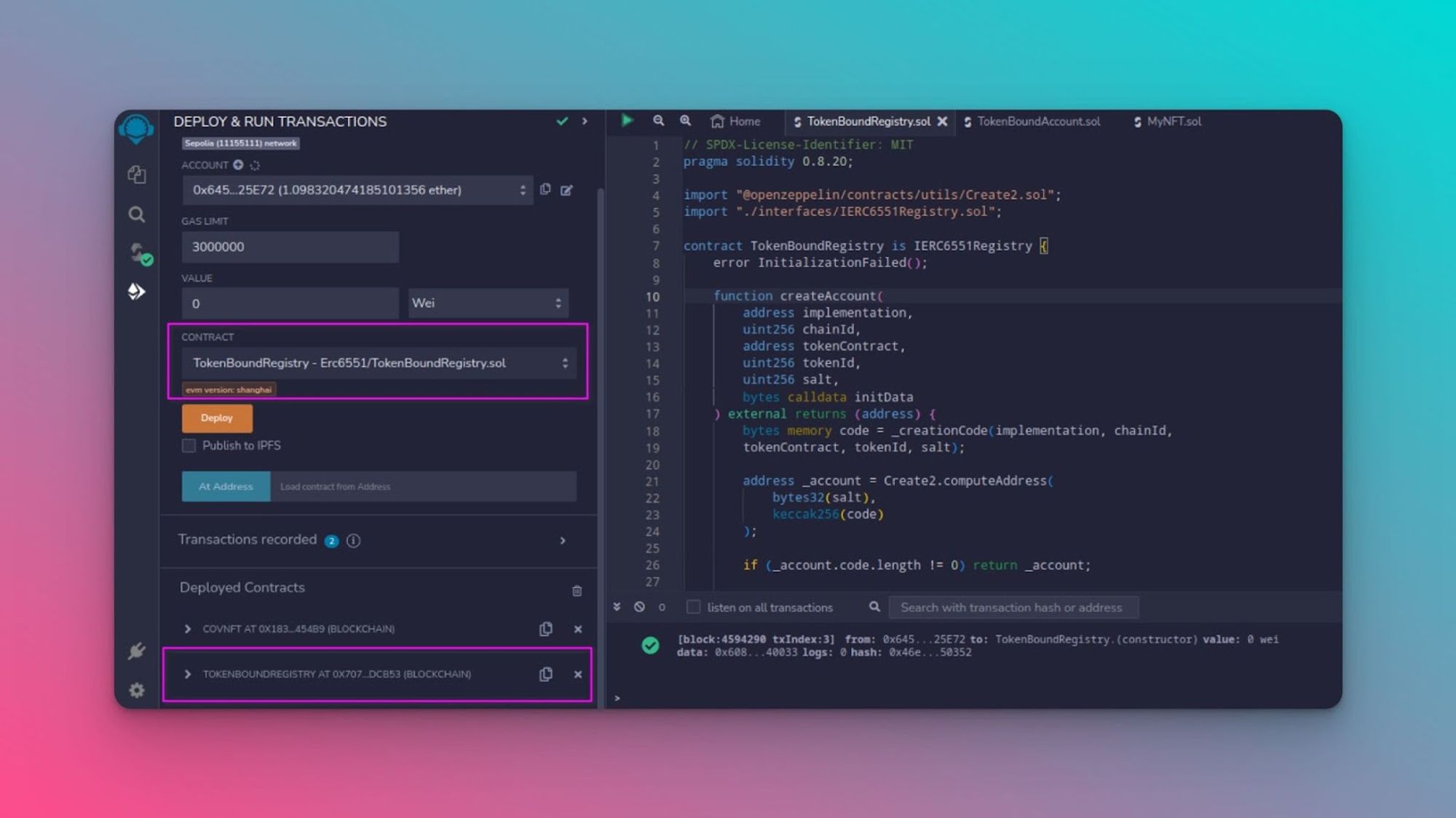The width and height of the screenshot is (1456, 818).
Task: Click the green checkmark in panel header
Action: 562,121
